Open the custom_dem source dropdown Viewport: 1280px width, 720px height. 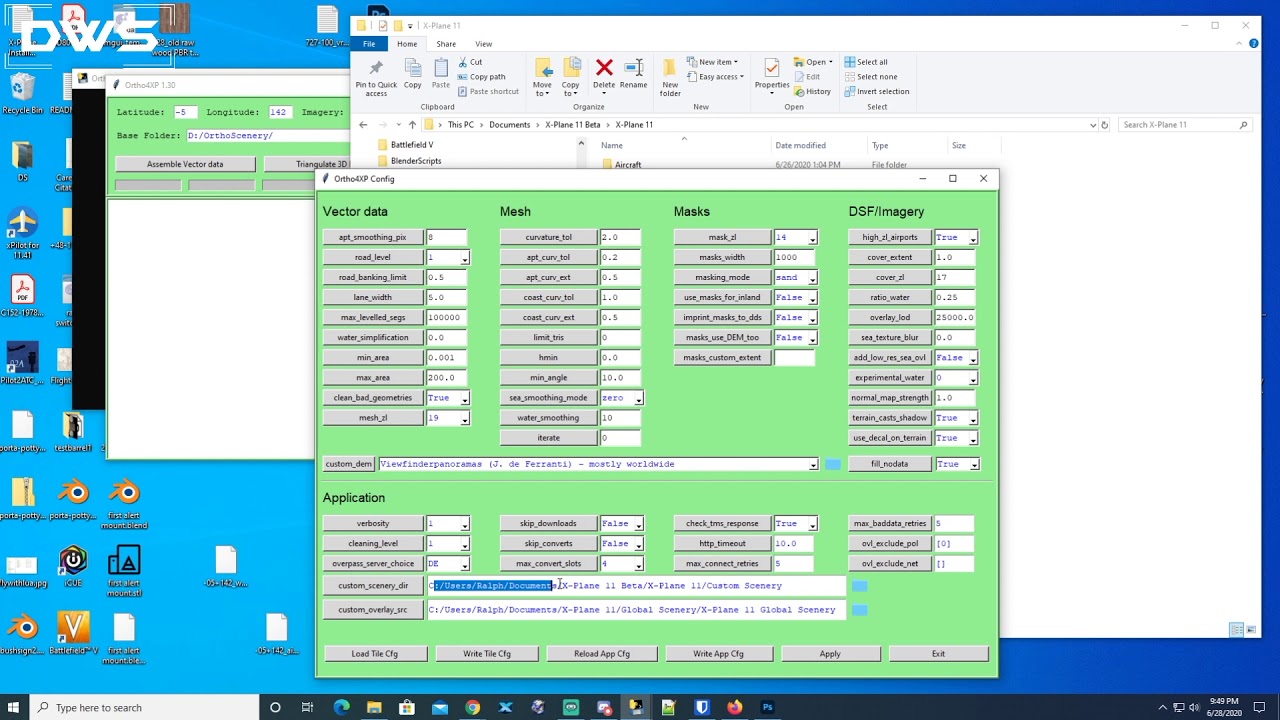coord(813,464)
